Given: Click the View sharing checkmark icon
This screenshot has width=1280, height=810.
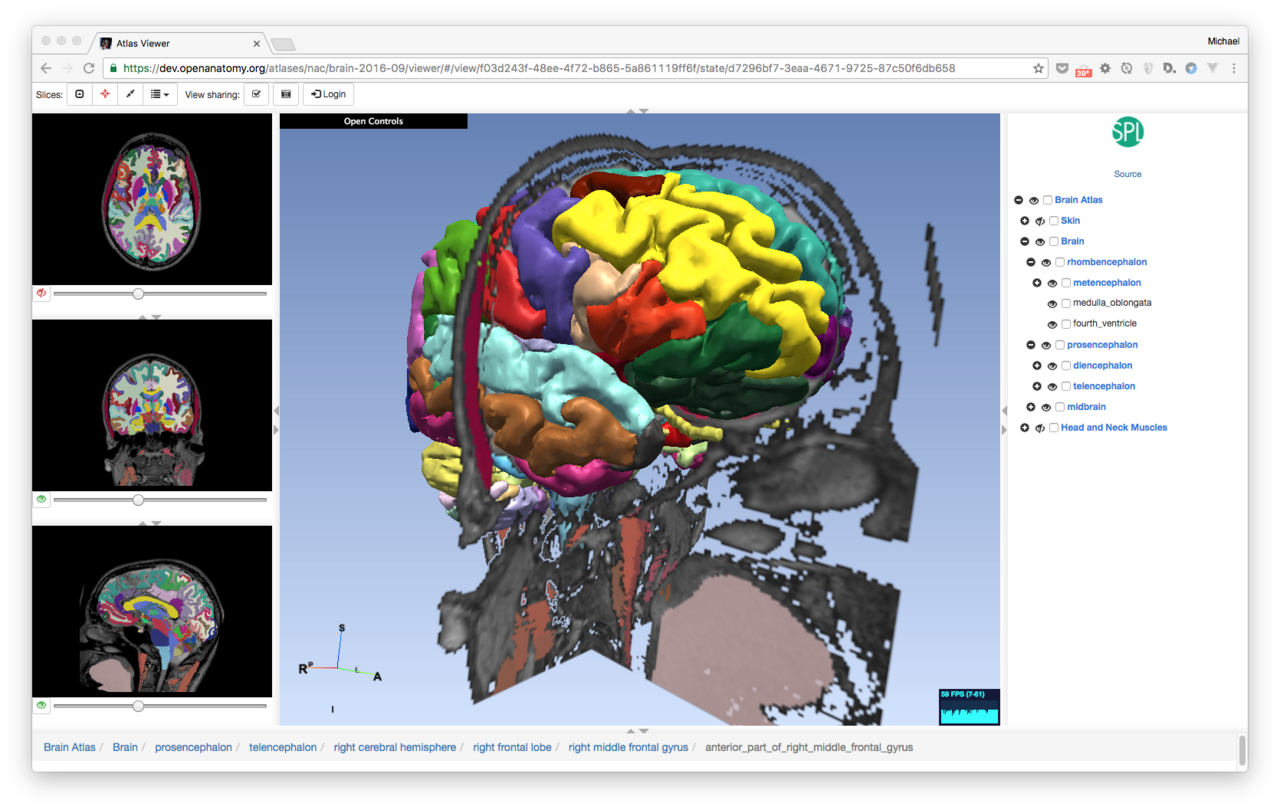Looking at the screenshot, I should coord(256,94).
